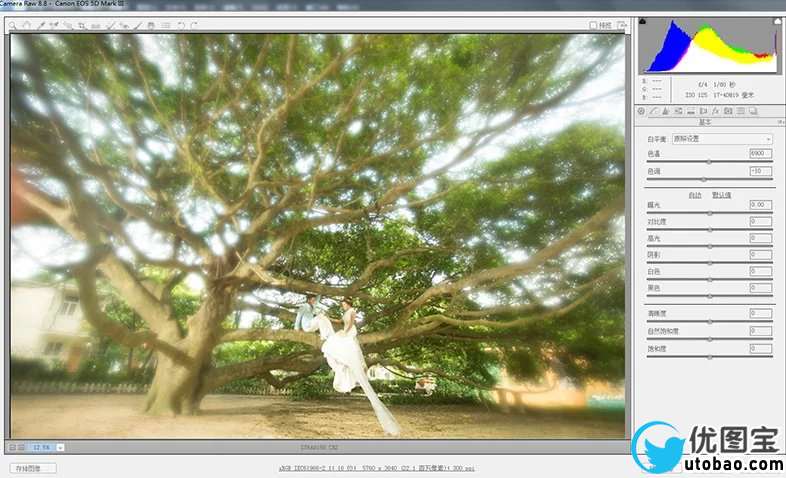
Task: Select the Straighten tool
Action: coord(96,25)
